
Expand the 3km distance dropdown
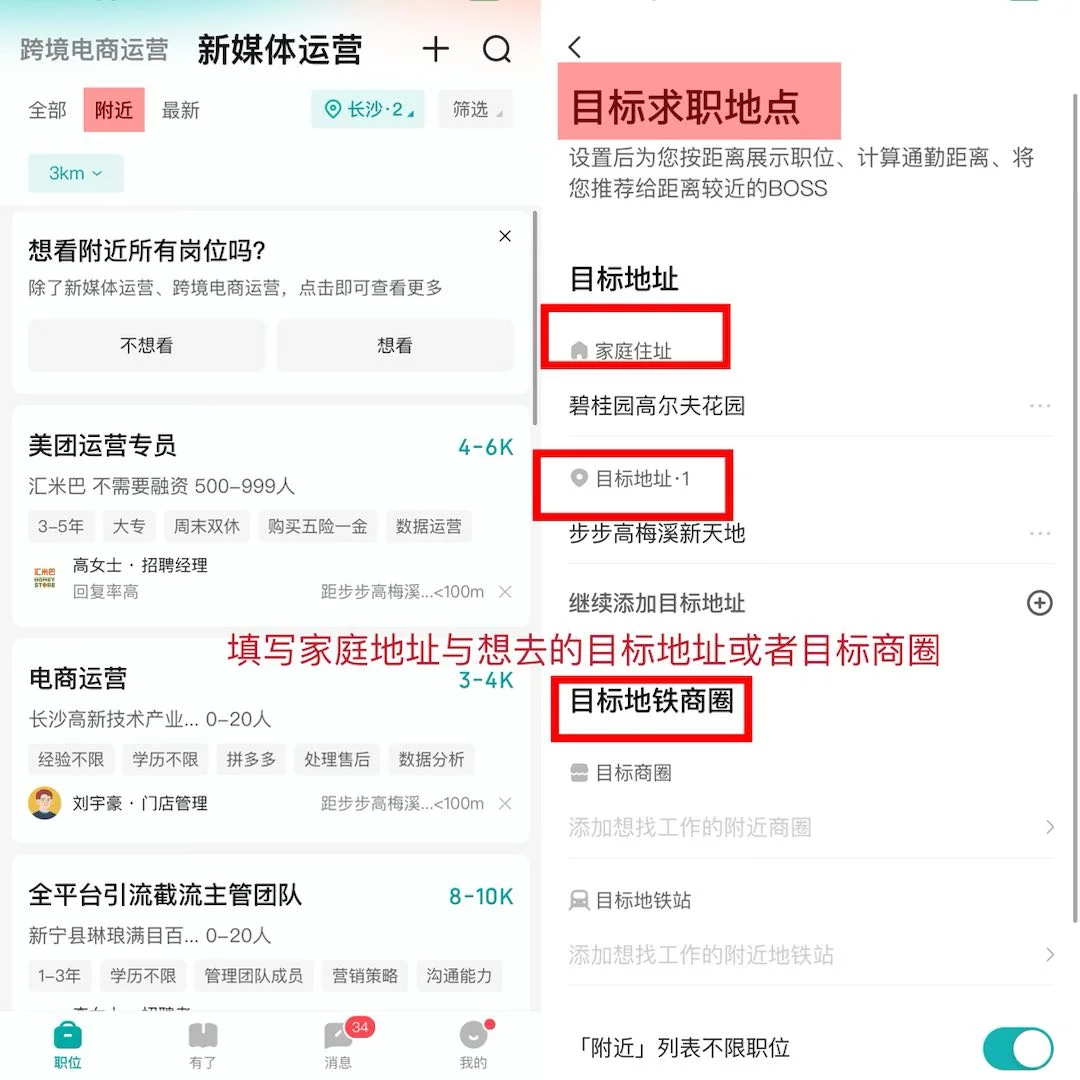click(76, 173)
